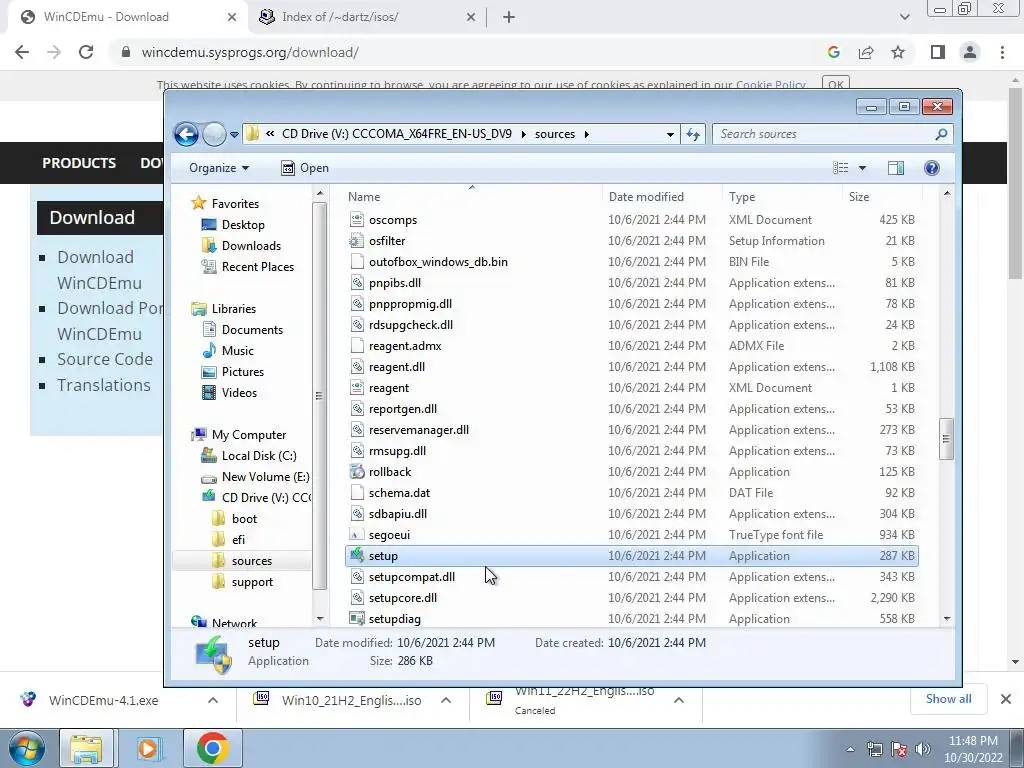1024x768 pixels.
Task: Open the Organize menu
Action: 219,168
